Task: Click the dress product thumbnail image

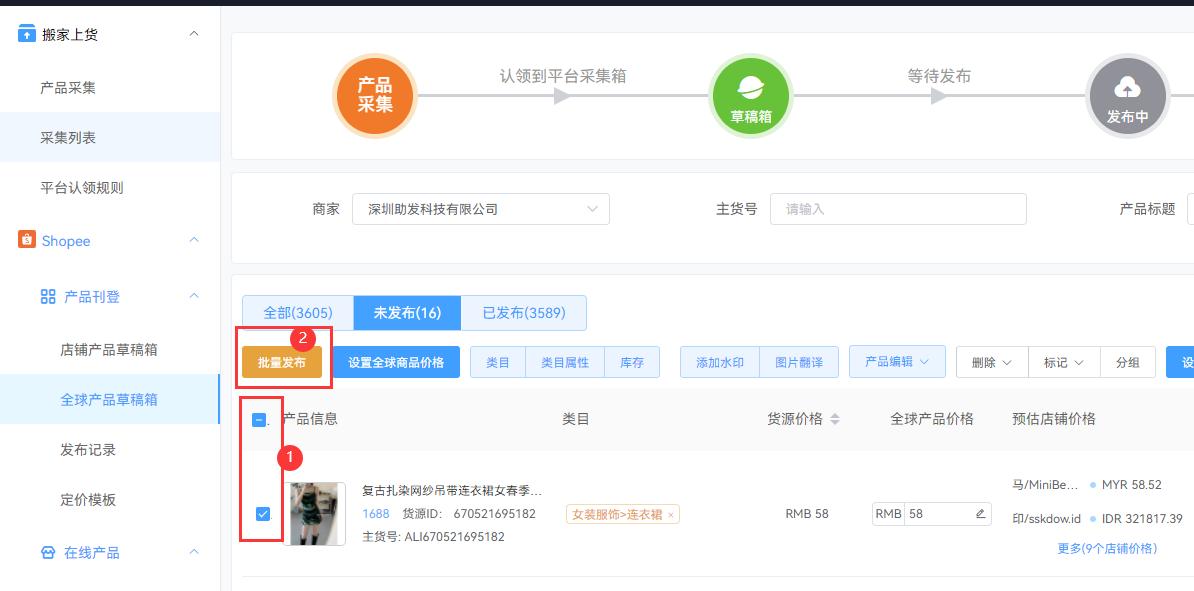Action: pyautogui.click(x=315, y=513)
